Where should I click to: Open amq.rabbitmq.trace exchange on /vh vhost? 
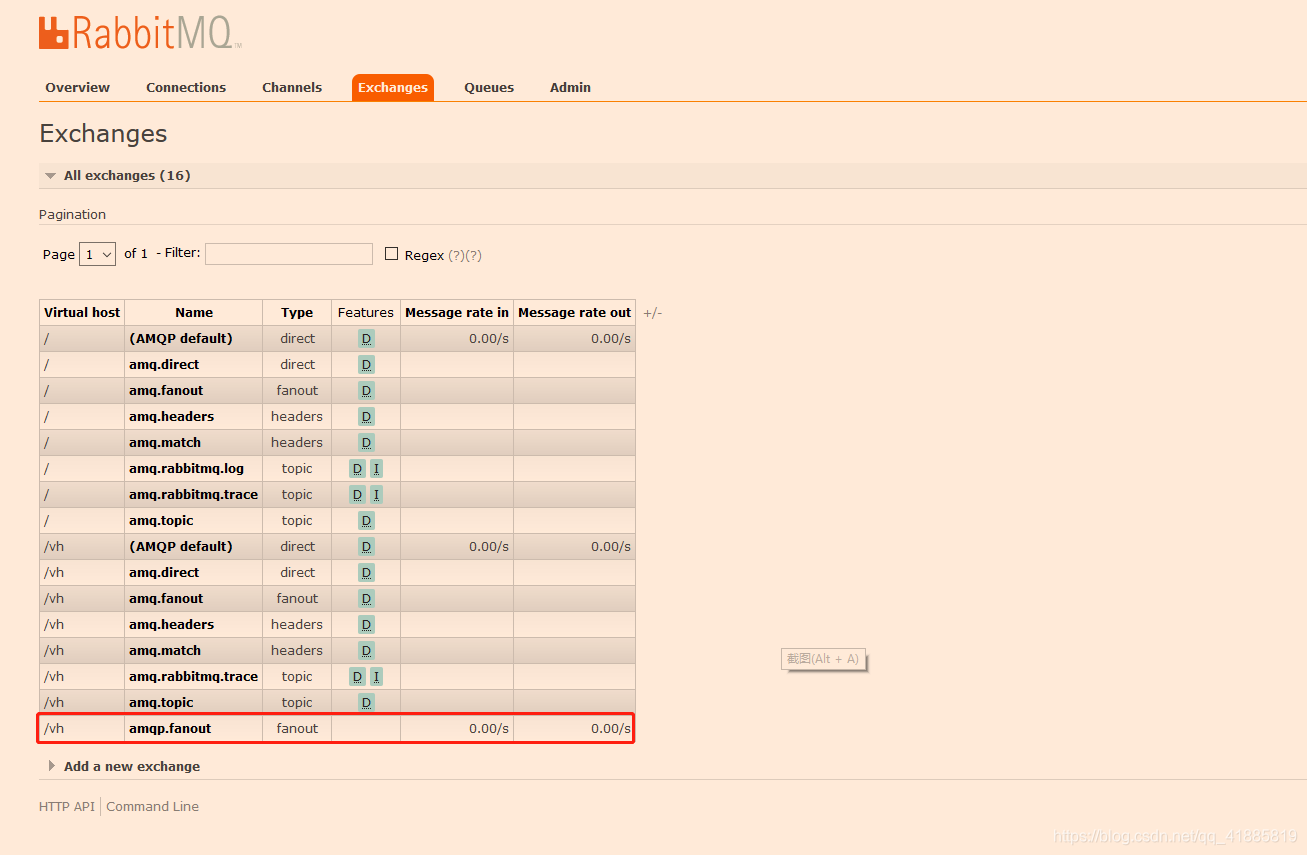tap(193, 677)
